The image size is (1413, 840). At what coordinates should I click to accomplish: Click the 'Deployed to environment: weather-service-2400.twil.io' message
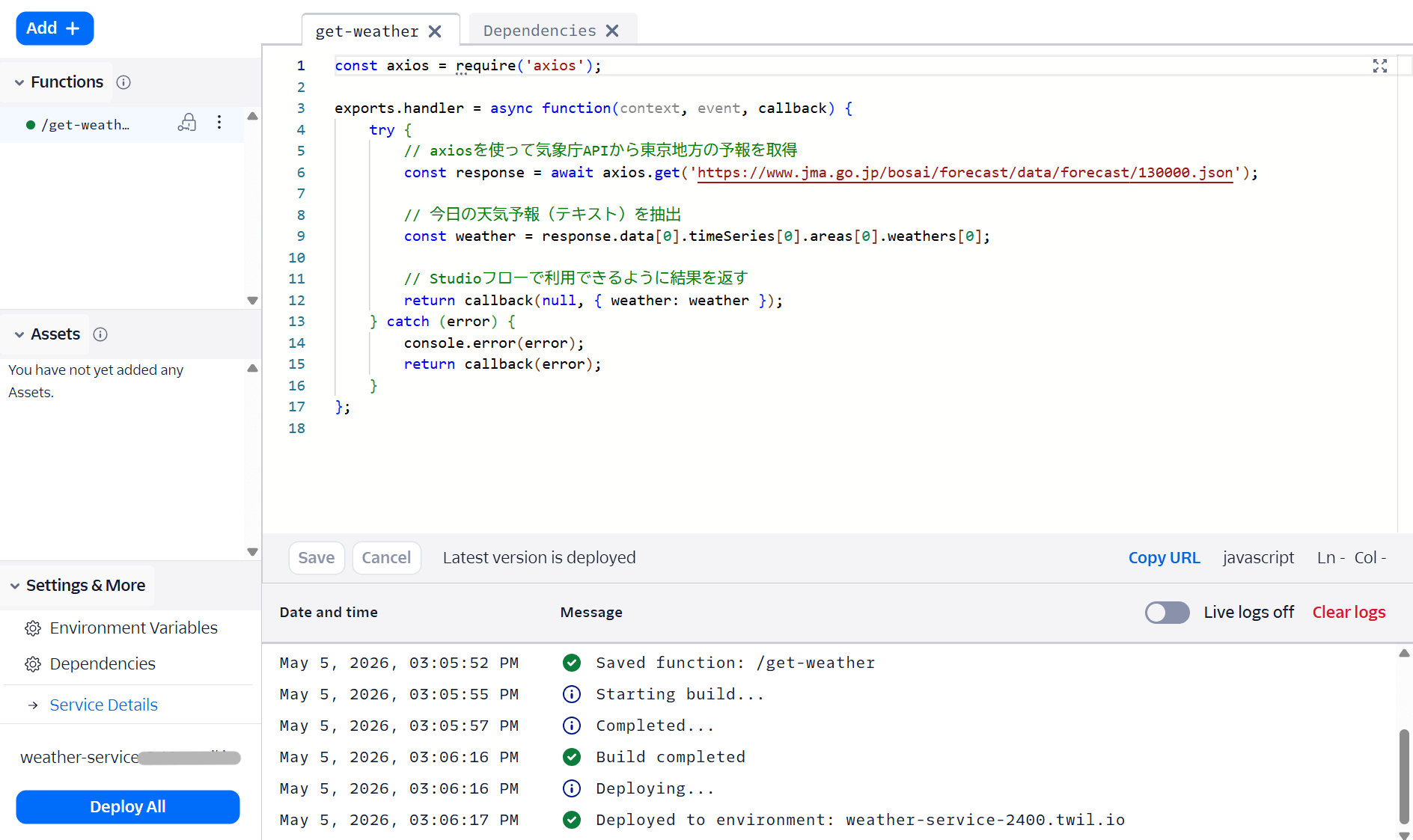point(860,820)
